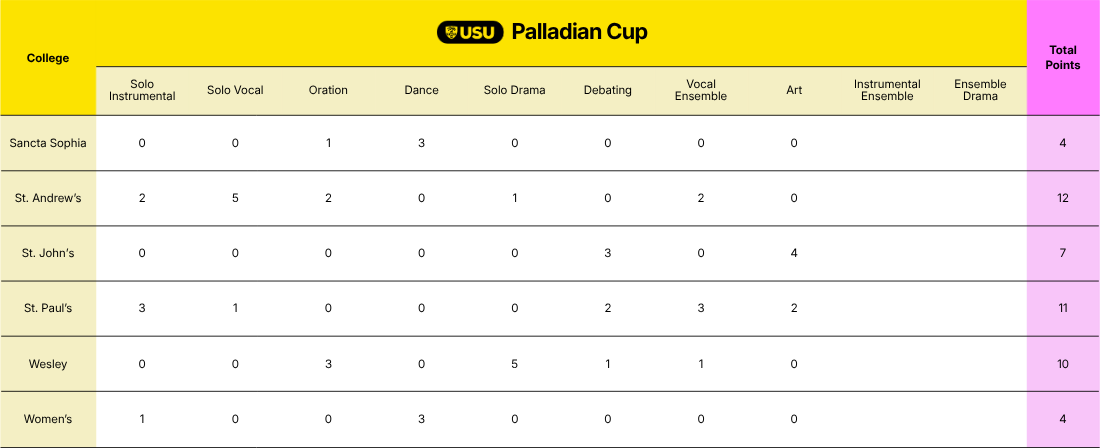Image resolution: width=1100 pixels, height=448 pixels.
Task: Select the Solo Instrumental column header
Action: 142,90
